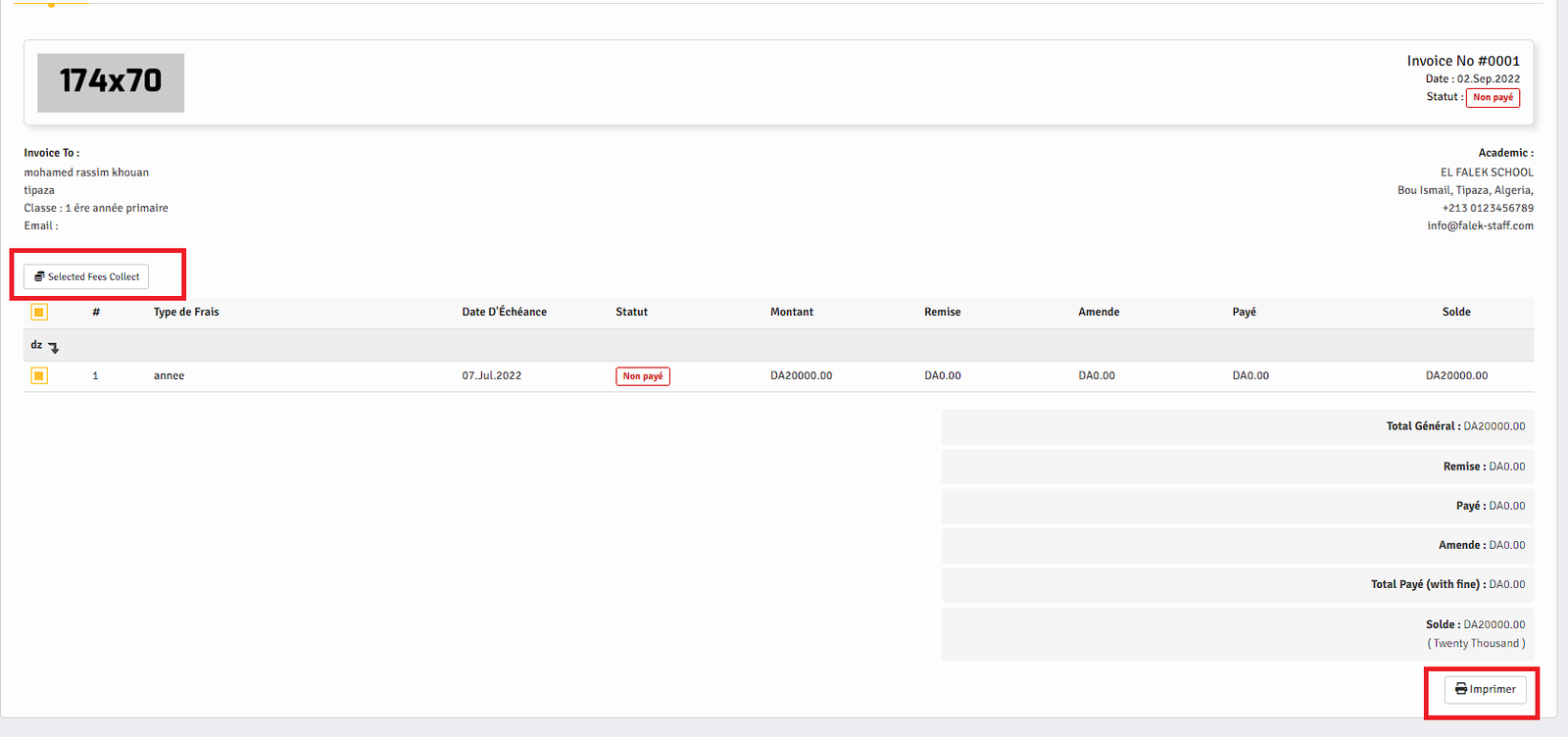
Task: Click the printer icon on Imprimer
Action: point(1460,689)
